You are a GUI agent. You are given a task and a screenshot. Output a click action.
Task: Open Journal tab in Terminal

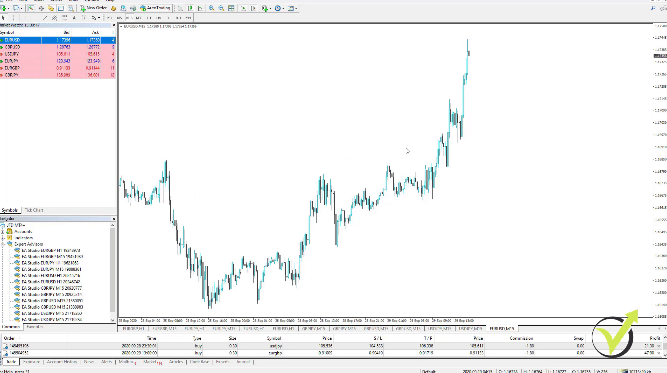[x=243, y=362]
